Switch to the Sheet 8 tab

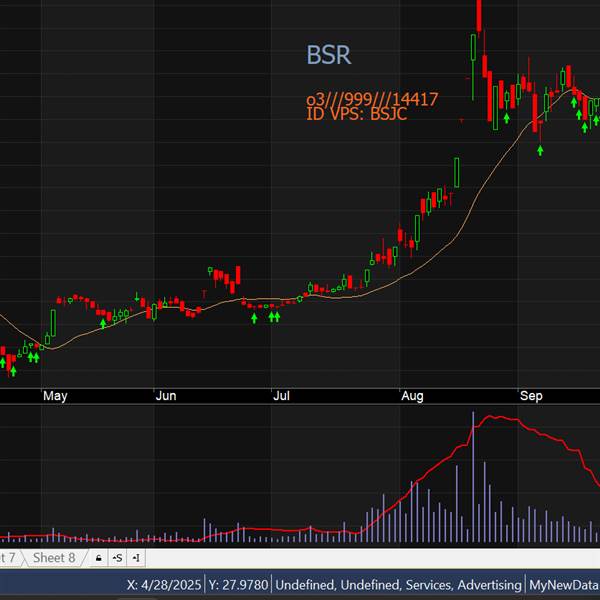(x=53, y=558)
